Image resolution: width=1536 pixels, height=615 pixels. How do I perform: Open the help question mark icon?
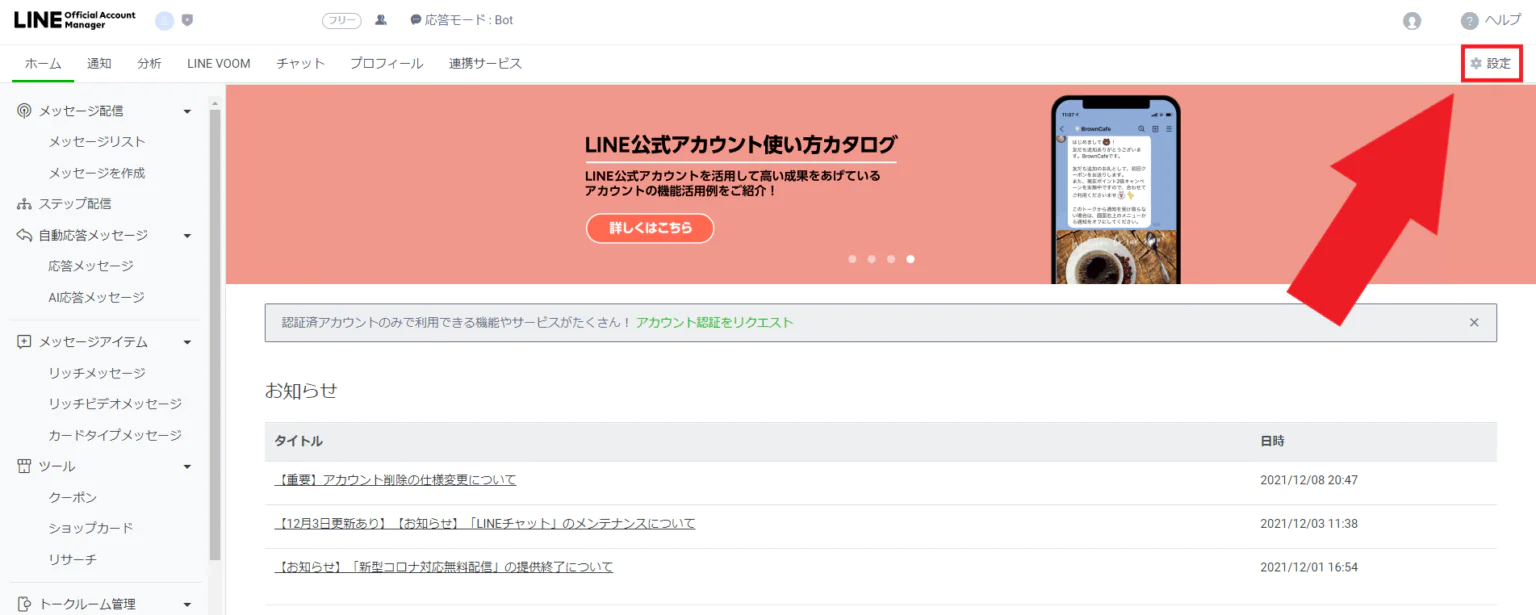1469,21
